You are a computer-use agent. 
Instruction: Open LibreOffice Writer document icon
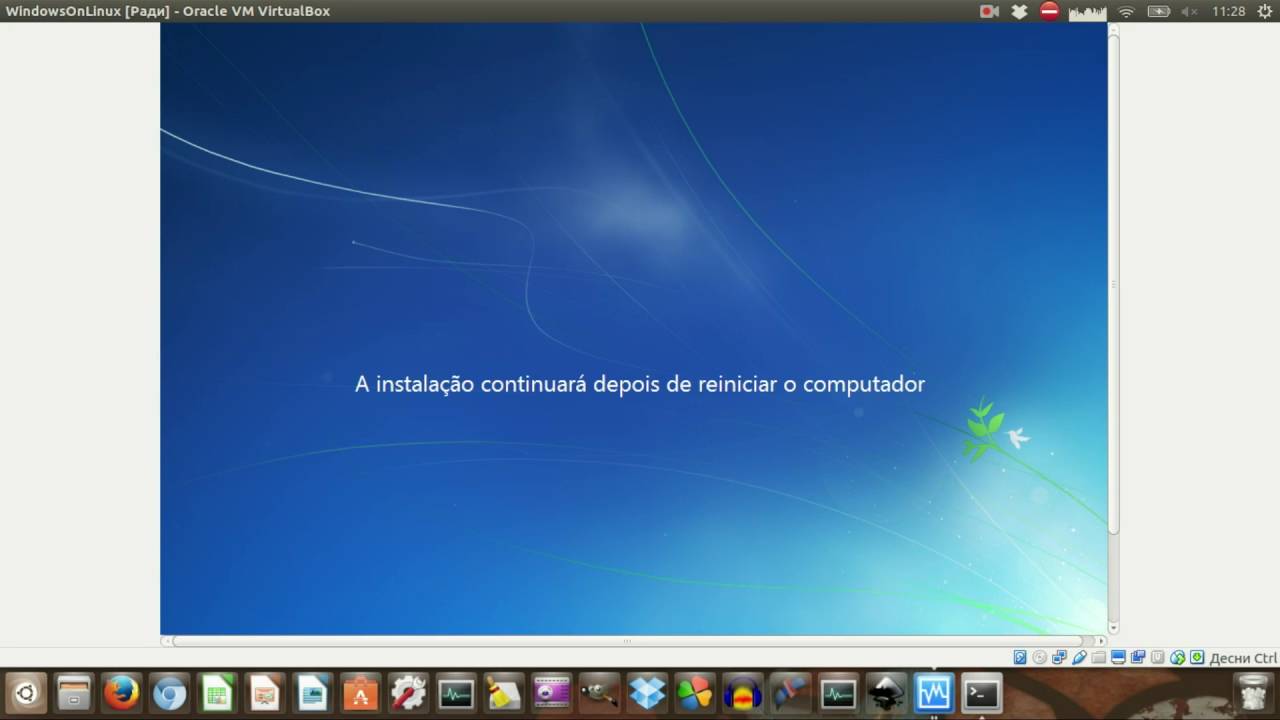click(x=313, y=692)
